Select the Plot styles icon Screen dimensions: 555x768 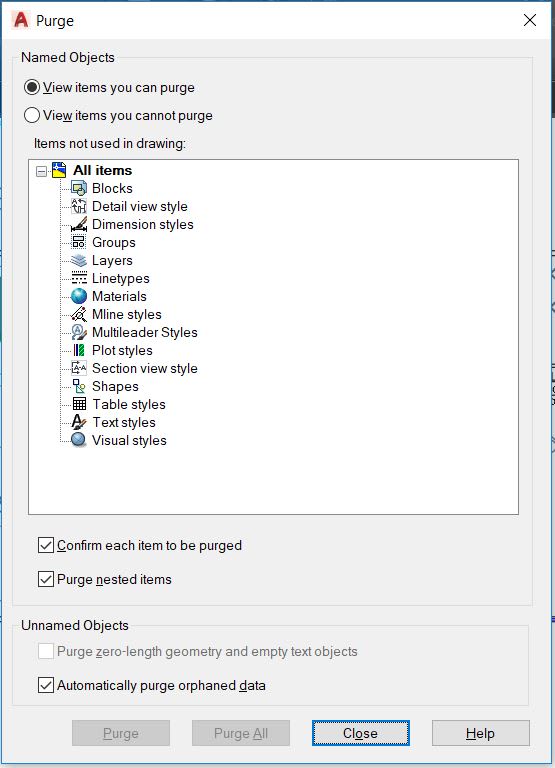click(79, 350)
